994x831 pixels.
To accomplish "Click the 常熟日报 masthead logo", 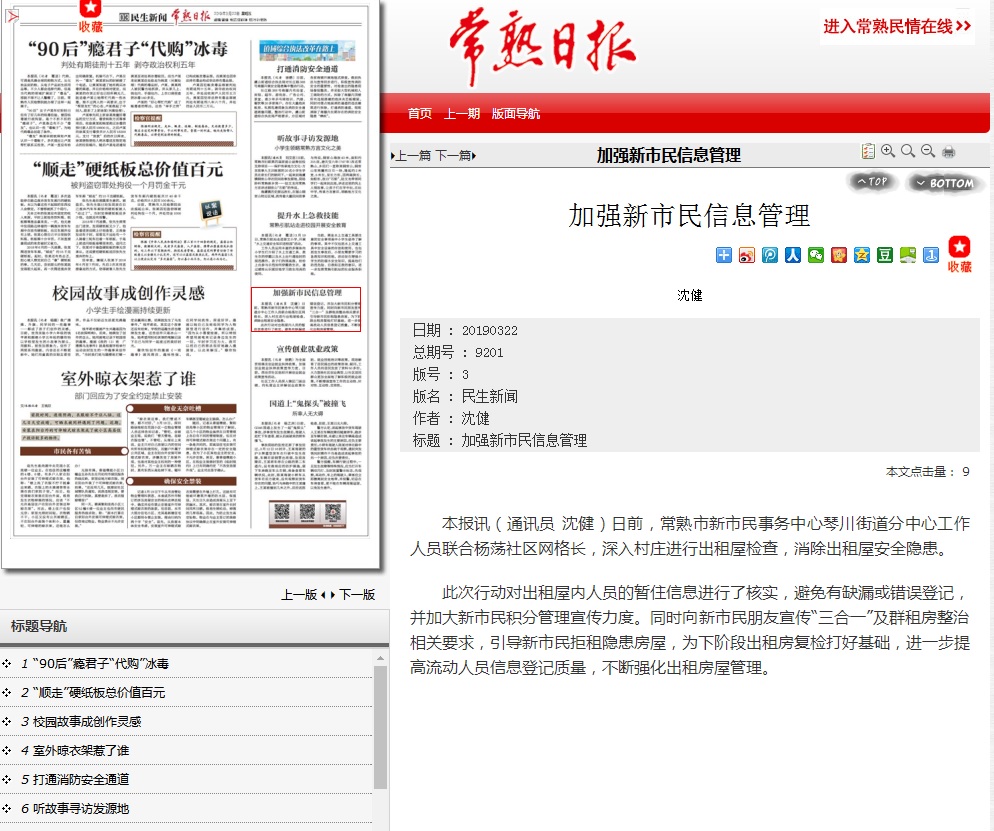I will click(x=542, y=47).
